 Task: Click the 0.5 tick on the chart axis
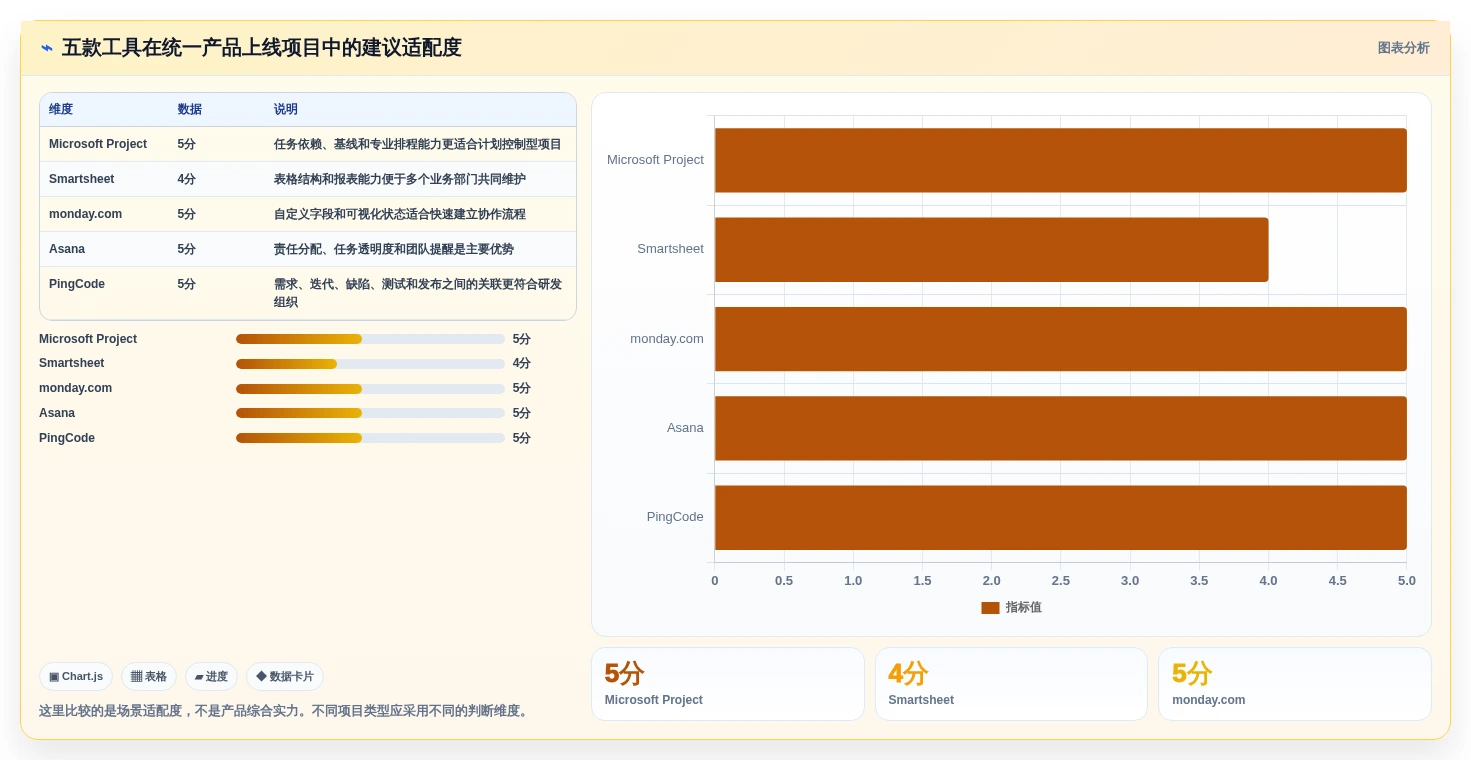click(784, 581)
